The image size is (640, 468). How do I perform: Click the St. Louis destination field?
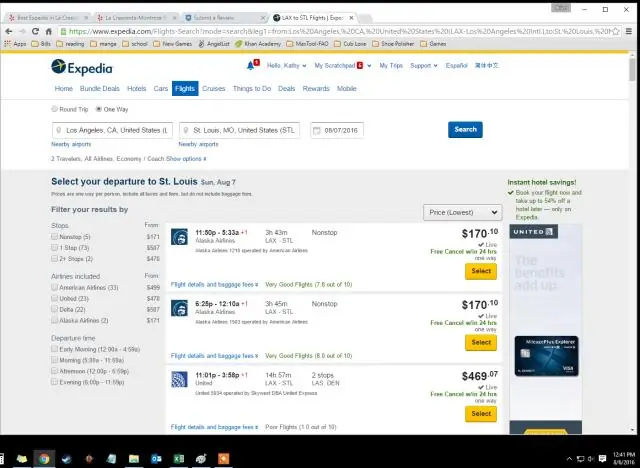[x=240, y=131]
